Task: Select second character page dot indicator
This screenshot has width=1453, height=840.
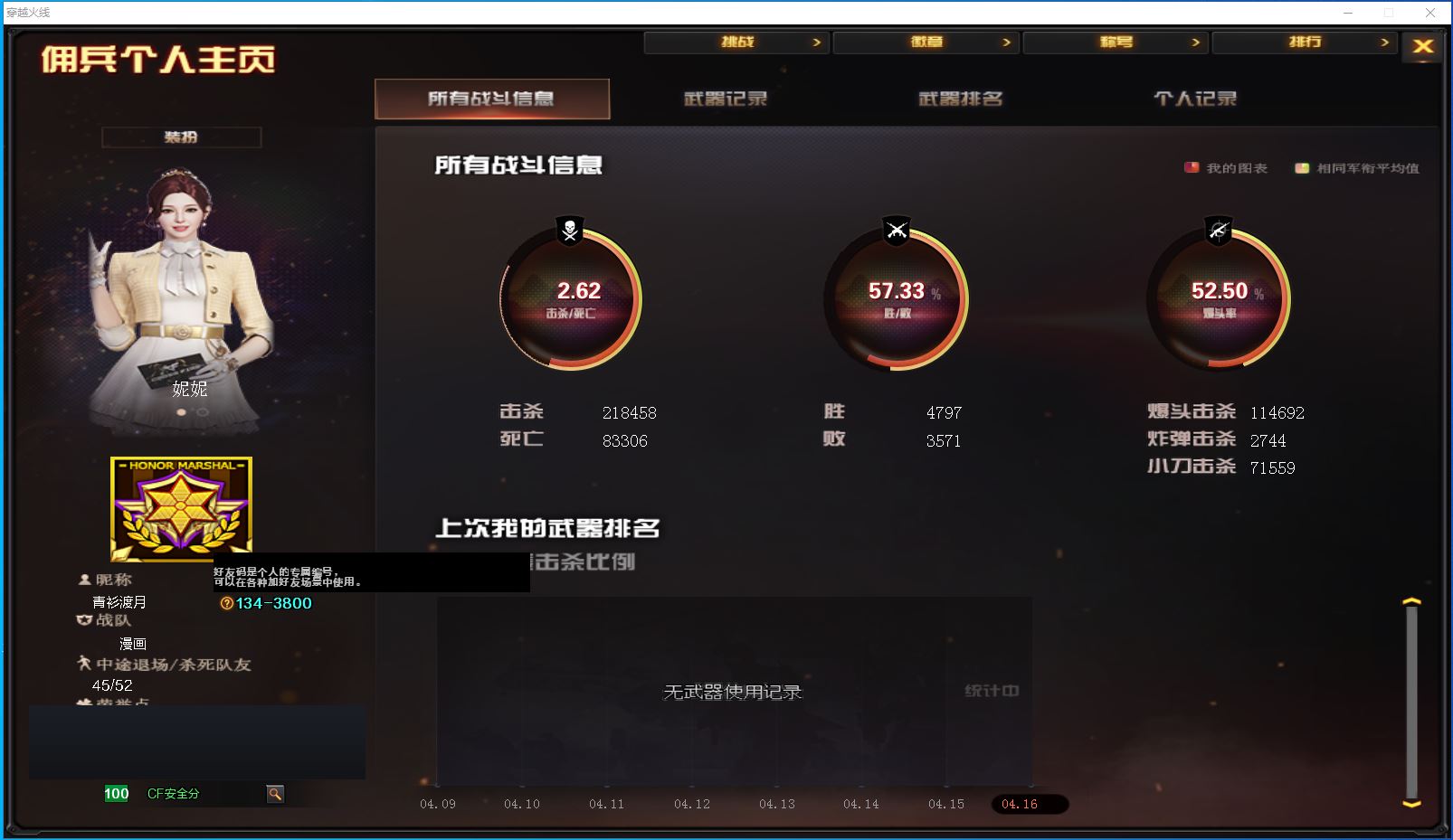Action: (202, 412)
